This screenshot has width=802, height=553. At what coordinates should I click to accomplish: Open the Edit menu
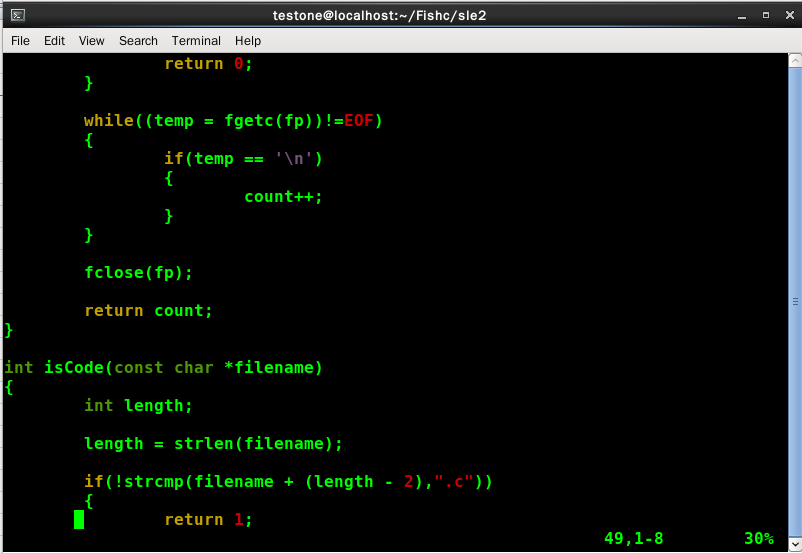(54, 41)
